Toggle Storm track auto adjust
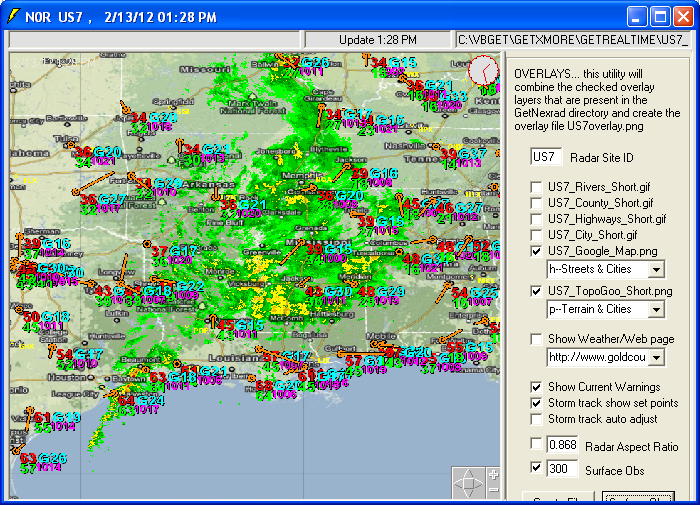700x505 pixels. click(x=538, y=419)
